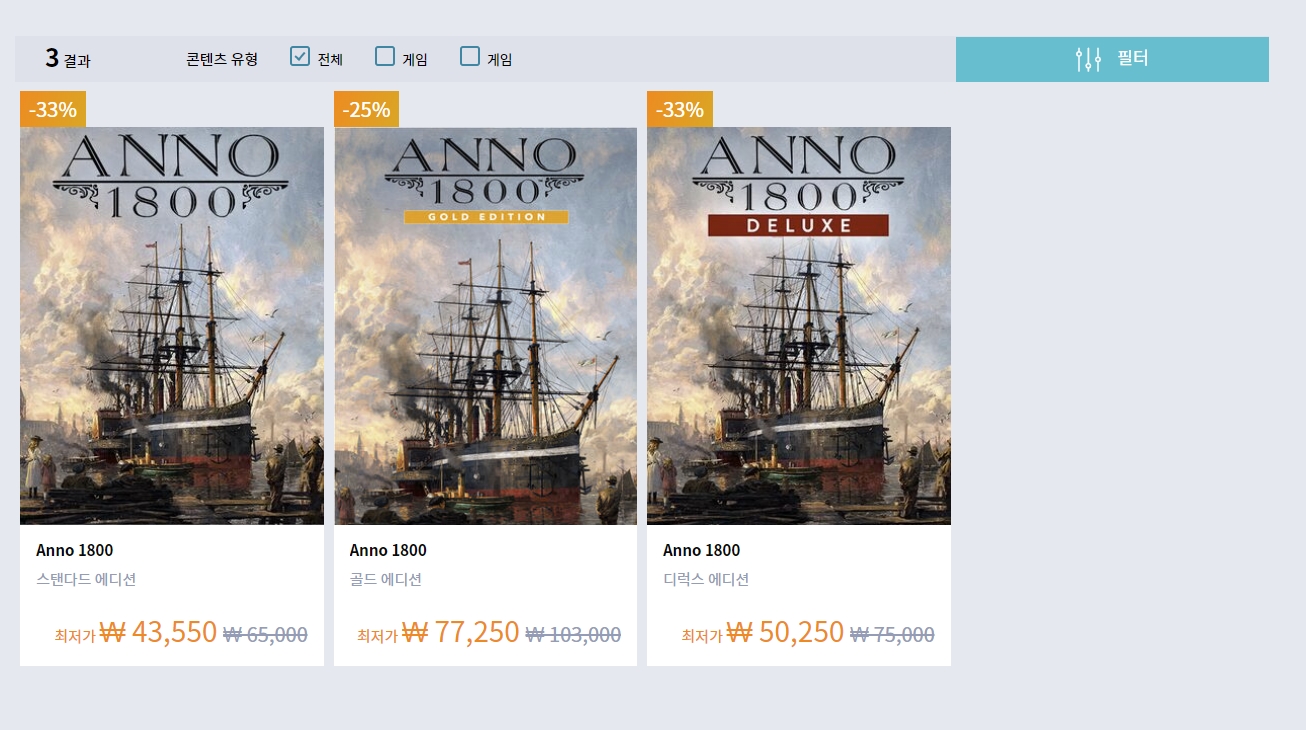The width and height of the screenshot is (1306, 730).
Task: Click the 골드 에디션 subtitle
Action: point(386,579)
